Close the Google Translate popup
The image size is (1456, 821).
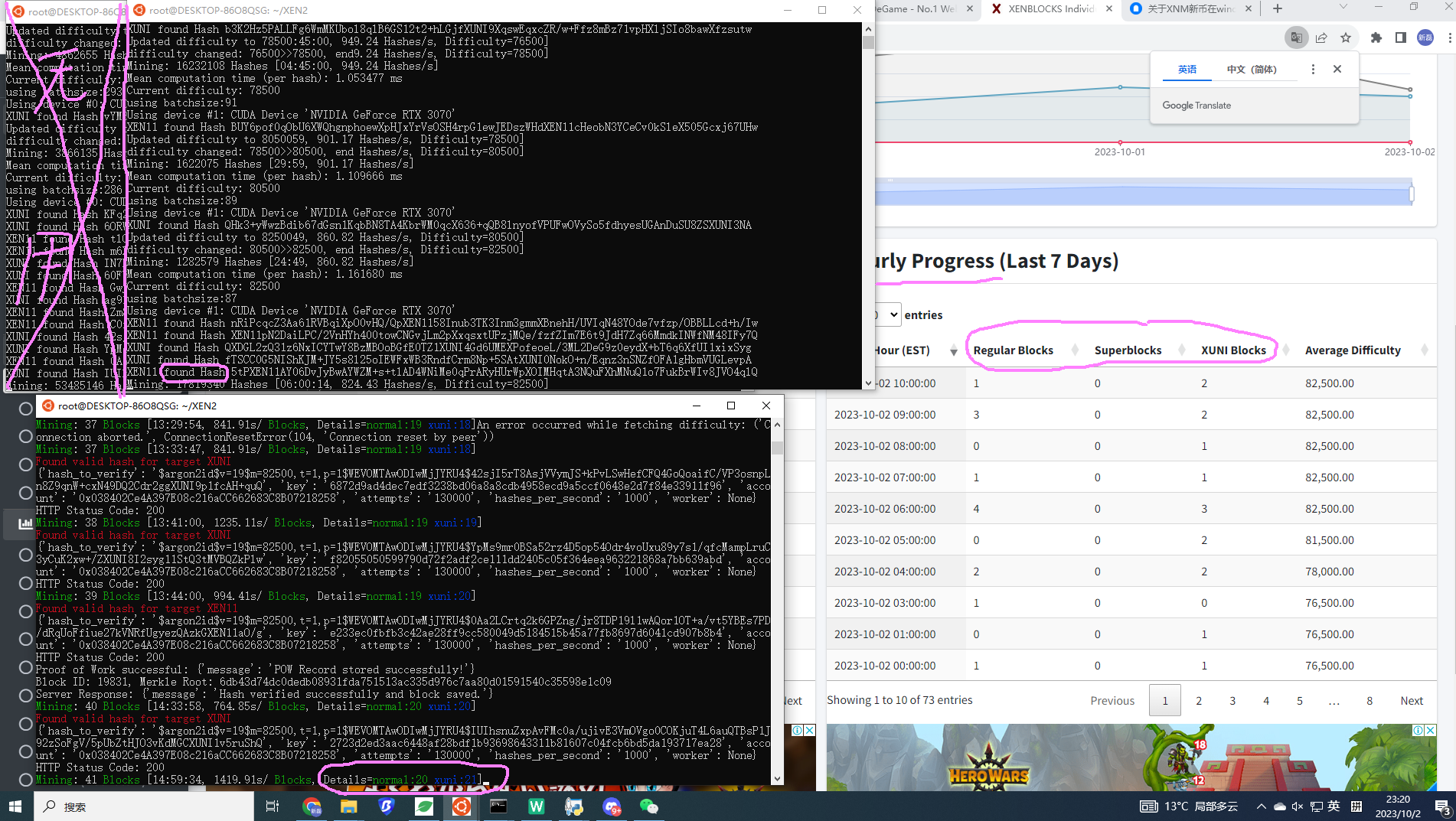(x=1337, y=69)
